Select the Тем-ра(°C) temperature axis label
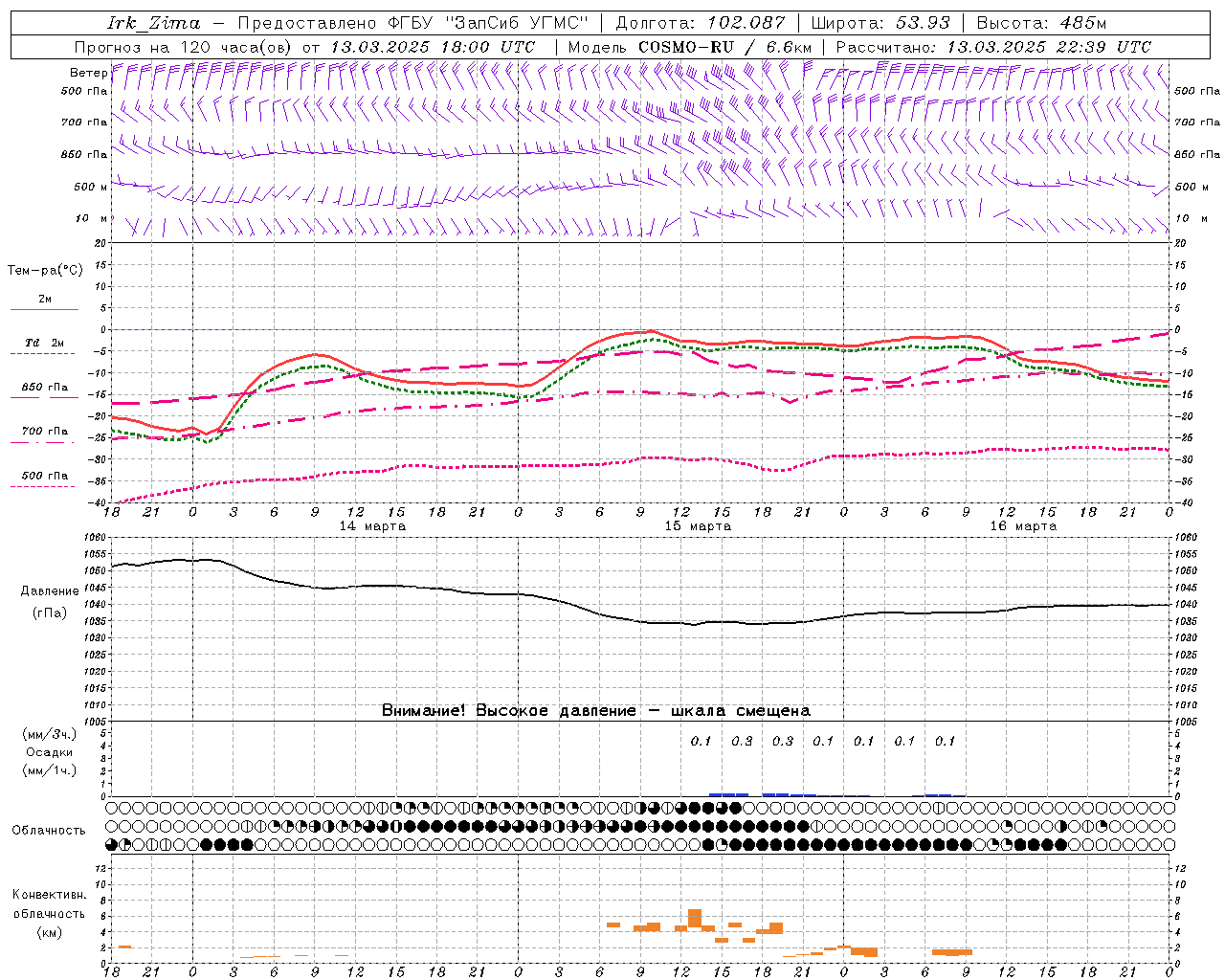 tap(45, 271)
